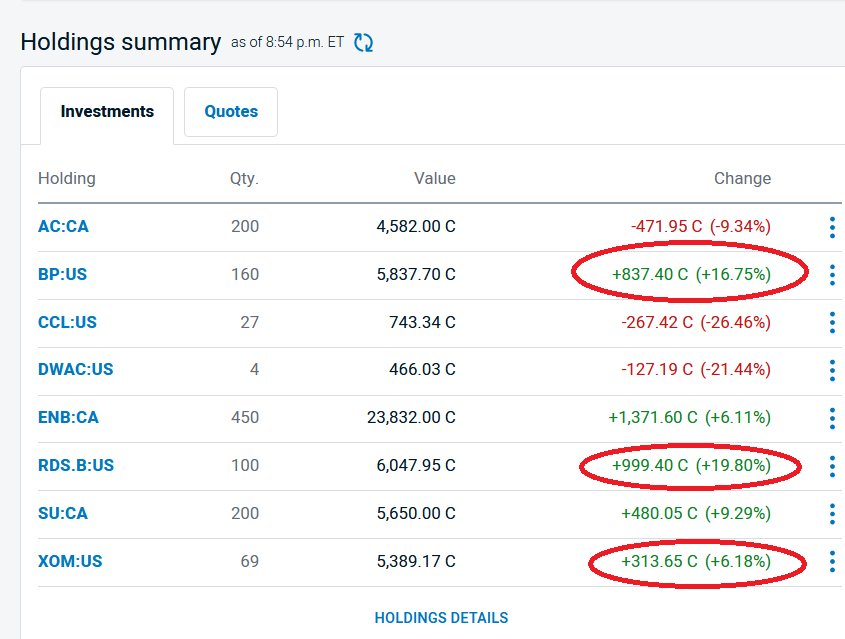The height and width of the screenshot is (639, 845).
Task: Select the Change column header
Action: pos(743,178)
